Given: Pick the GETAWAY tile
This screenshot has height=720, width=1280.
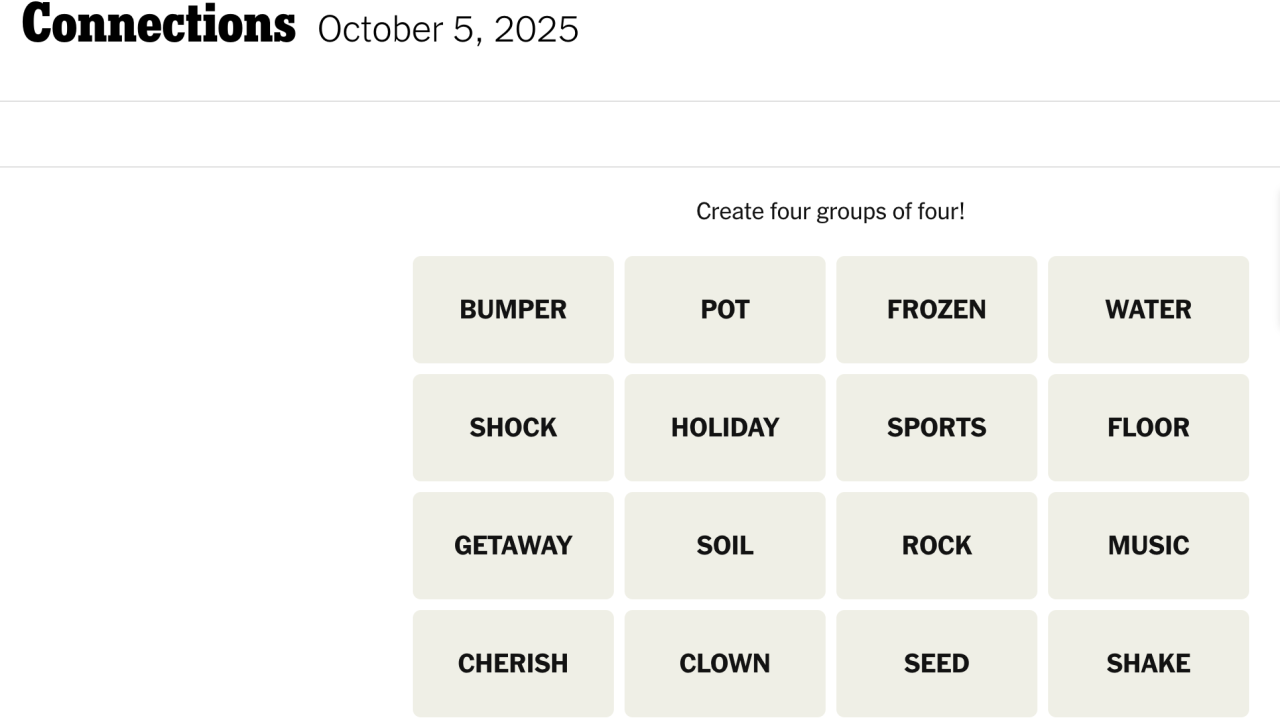Looking at the screenshot, I should click(x=513, y=545).
